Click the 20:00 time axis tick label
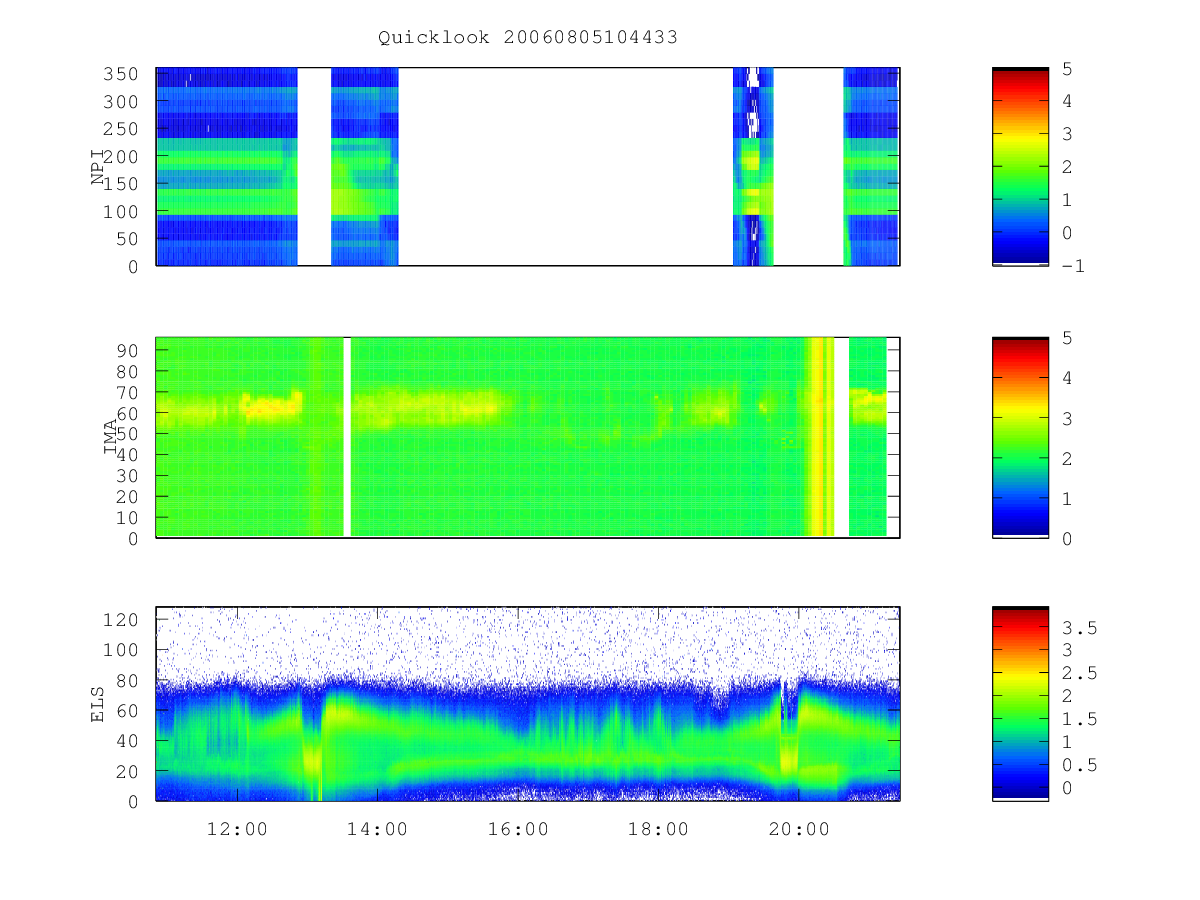The height and width of the screenshot is (900, 1200). click(x=799, y=829)
